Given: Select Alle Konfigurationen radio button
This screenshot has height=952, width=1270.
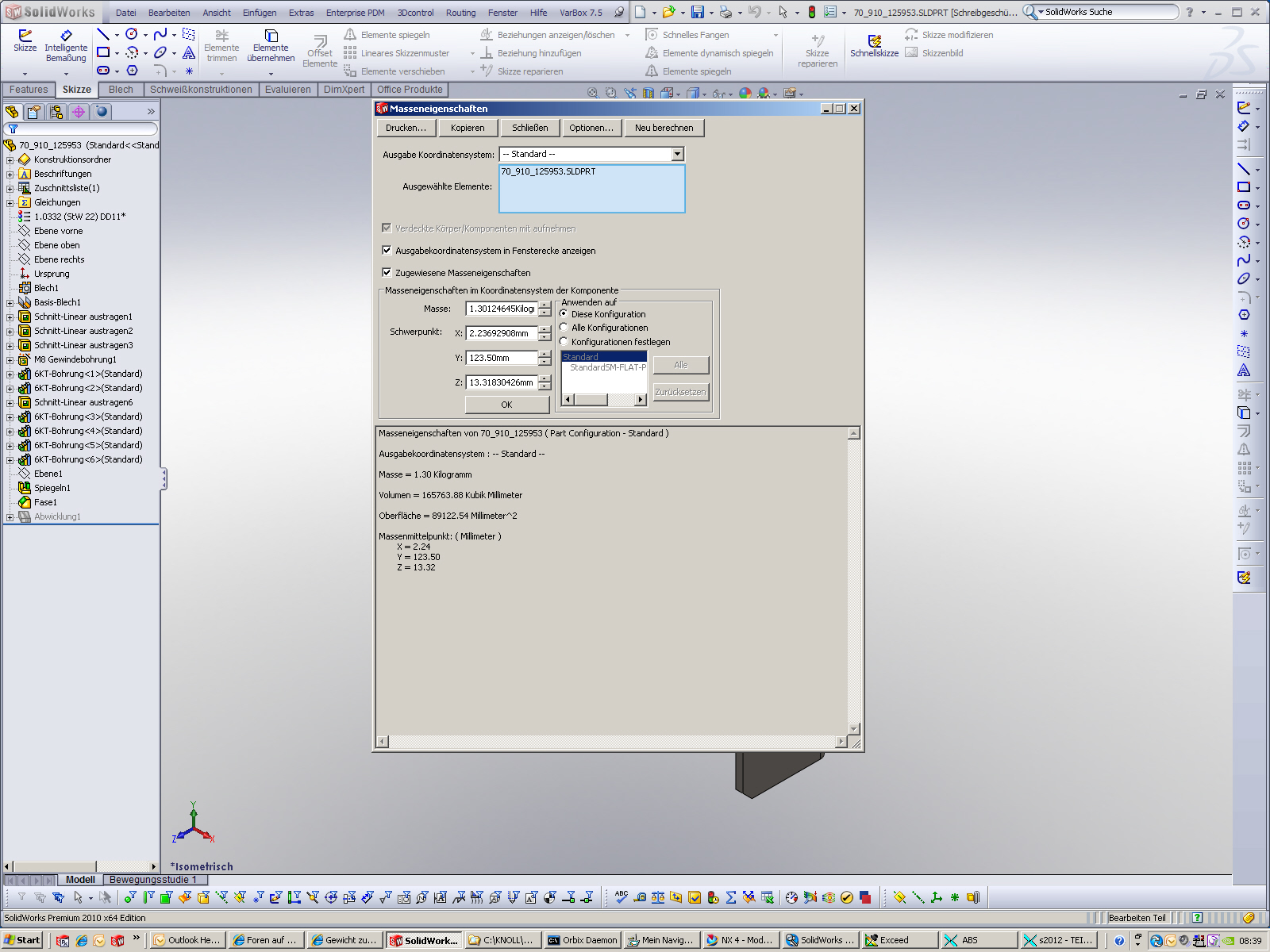Looking at the screenshot, I should [x=564, y=327].
